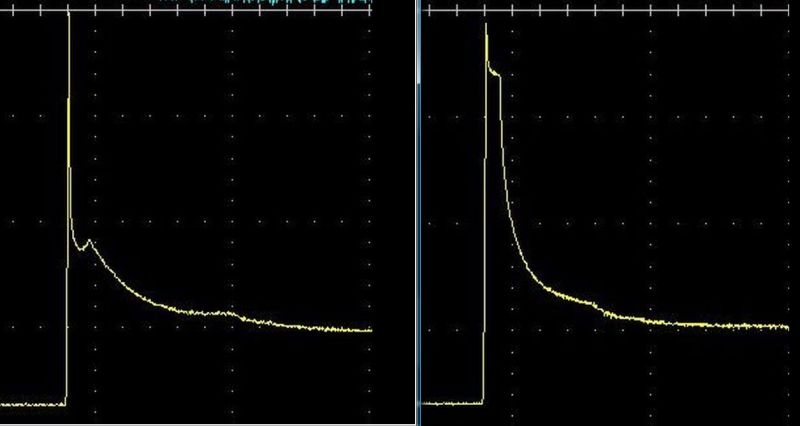Viewport: 800px width, 426px height.
Task: Click empty black area above left trace tail
Action: (x=290, y=200)
